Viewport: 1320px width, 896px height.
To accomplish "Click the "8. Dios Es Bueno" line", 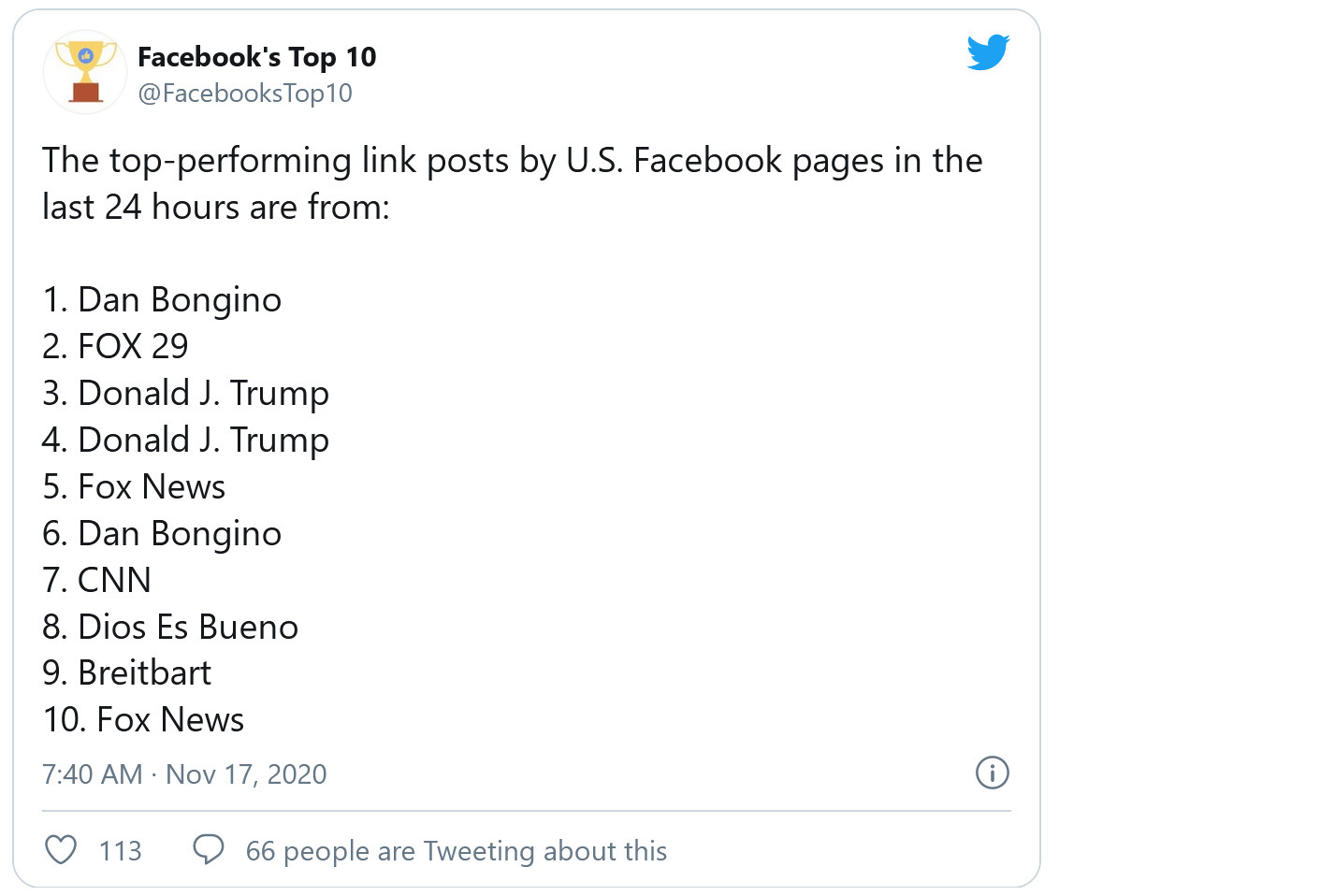I will click(170, 627).
